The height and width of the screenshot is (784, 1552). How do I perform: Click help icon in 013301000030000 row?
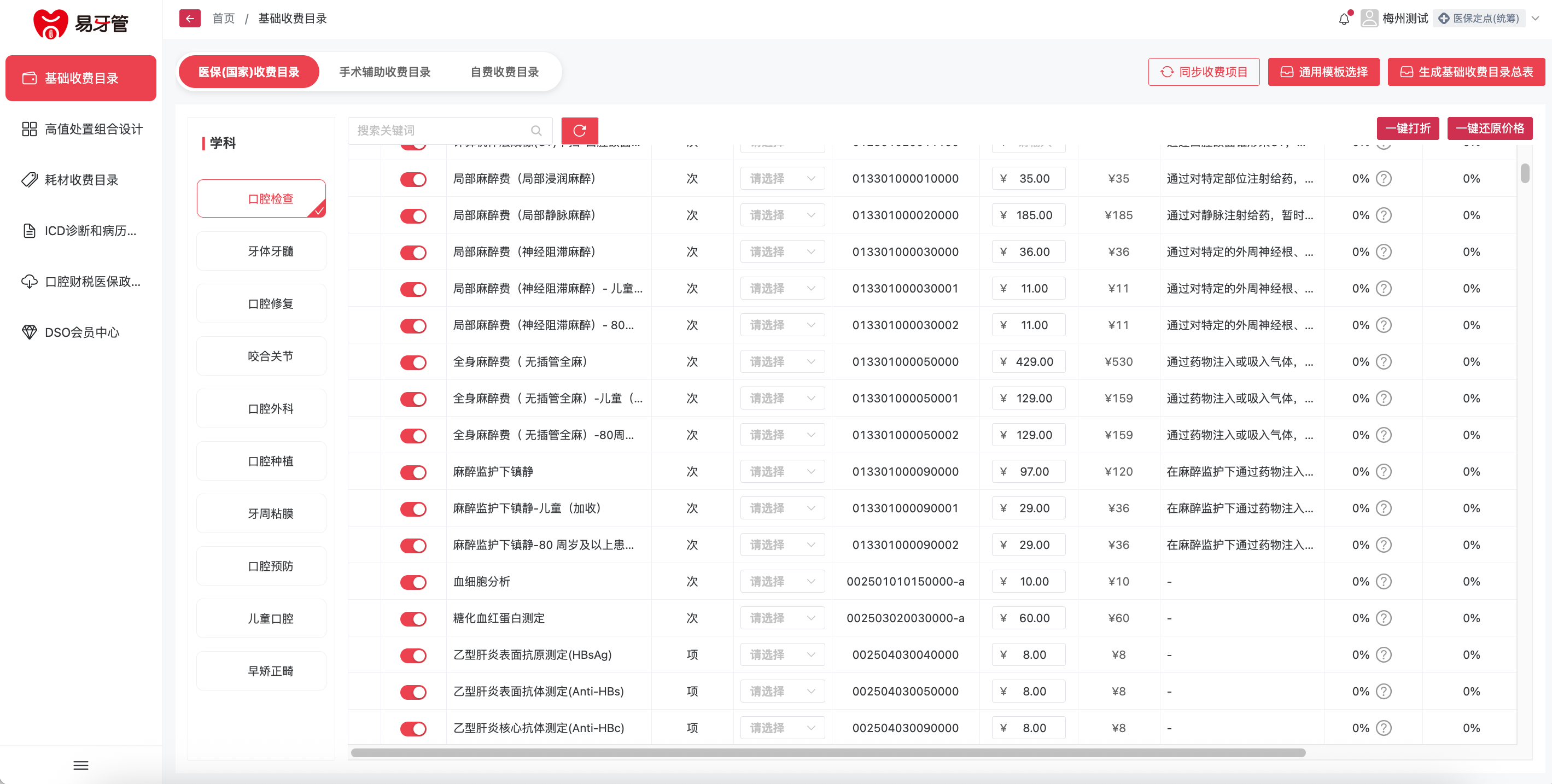1384,251
